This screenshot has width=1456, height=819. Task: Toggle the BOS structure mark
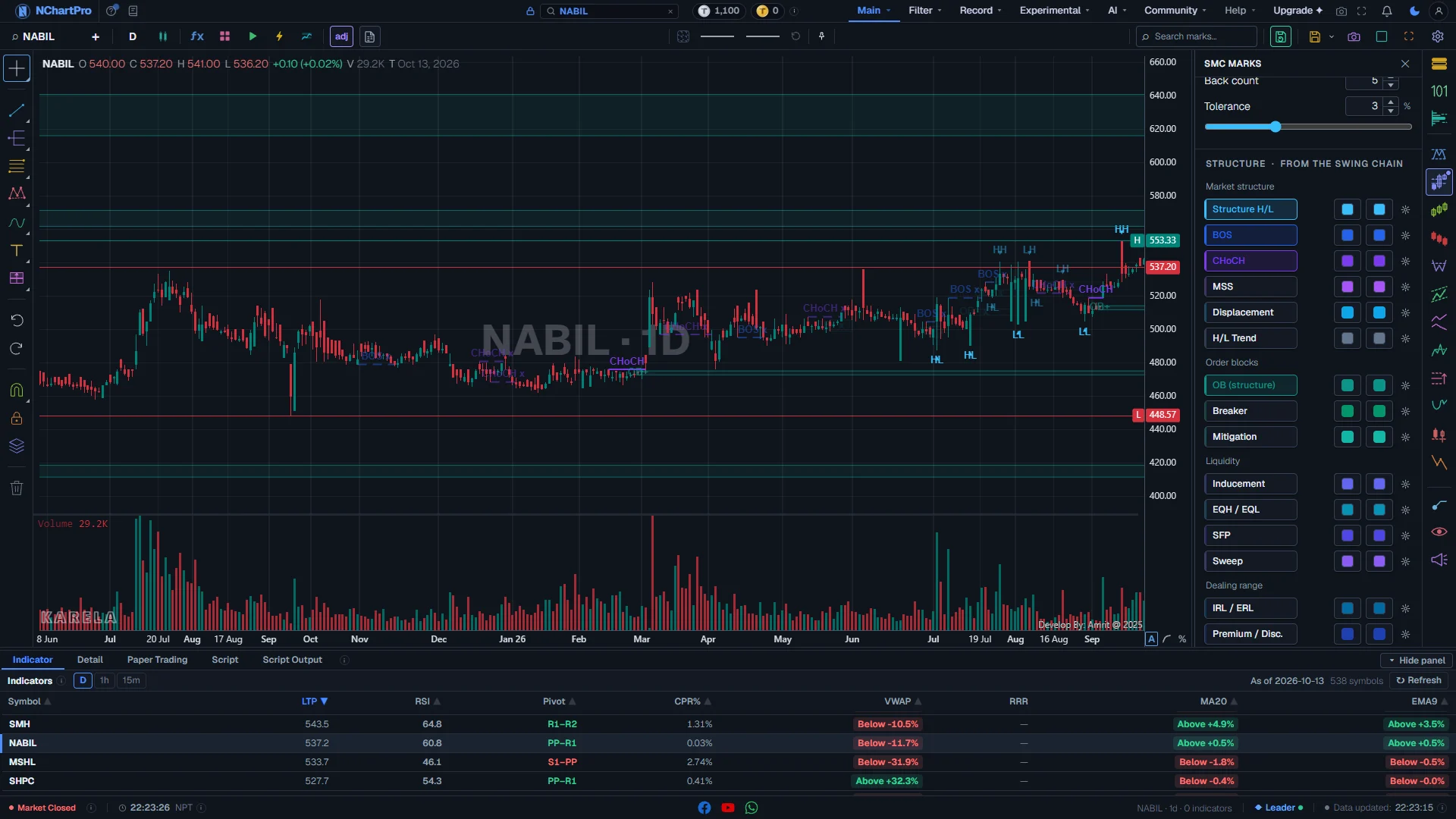pos(1250,235)
